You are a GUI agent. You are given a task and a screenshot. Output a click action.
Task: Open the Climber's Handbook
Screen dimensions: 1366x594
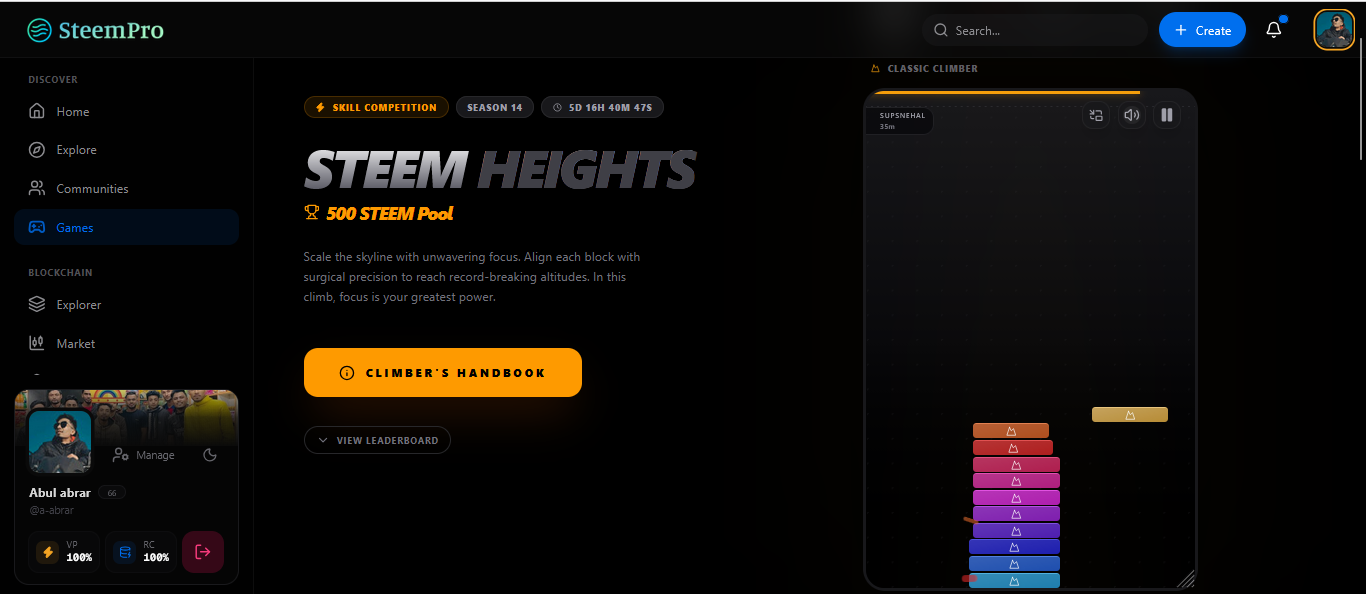coord(443,372)
